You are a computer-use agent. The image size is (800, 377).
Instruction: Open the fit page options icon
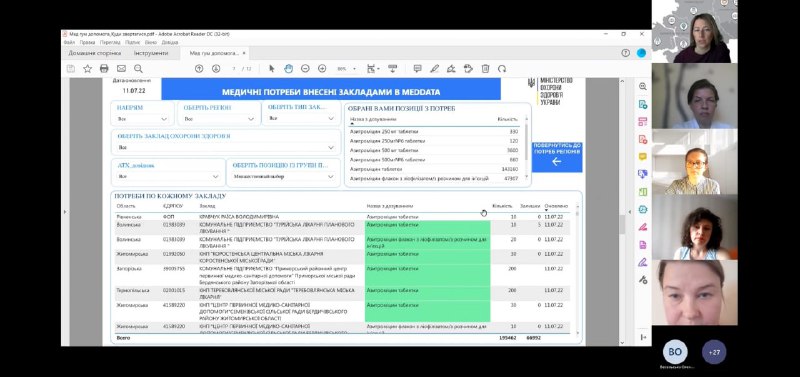pos(371,68)
